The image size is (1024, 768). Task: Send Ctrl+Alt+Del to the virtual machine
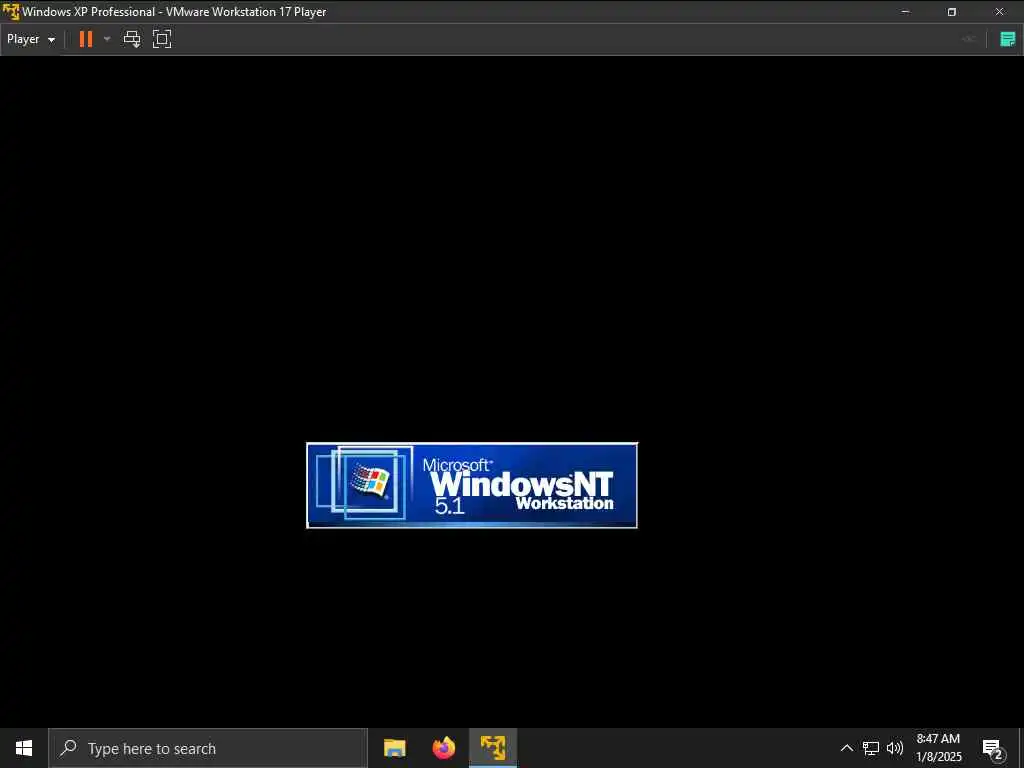pyautogui.click(x=132, y=39)
